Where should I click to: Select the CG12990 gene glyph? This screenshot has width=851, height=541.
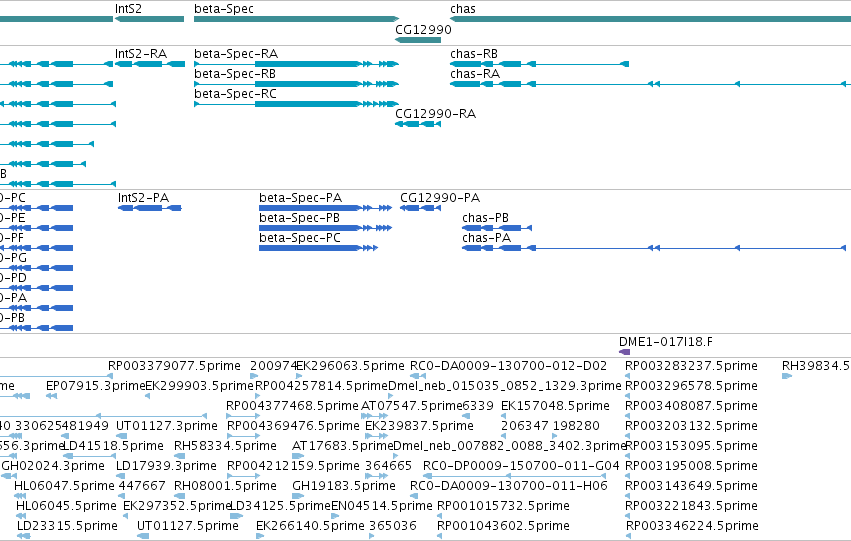coord(418,40)
